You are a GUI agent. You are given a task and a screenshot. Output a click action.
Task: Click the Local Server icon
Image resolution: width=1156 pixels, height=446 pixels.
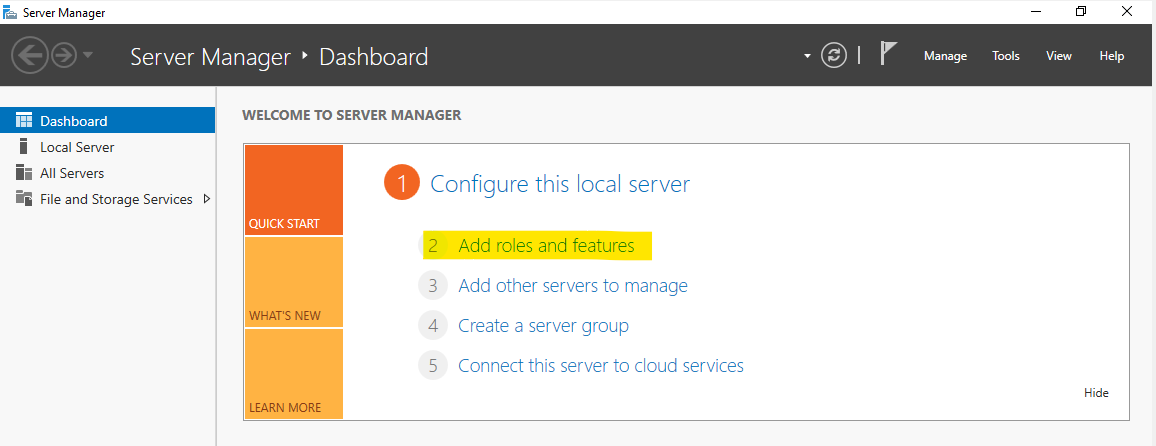pos(24,147)
